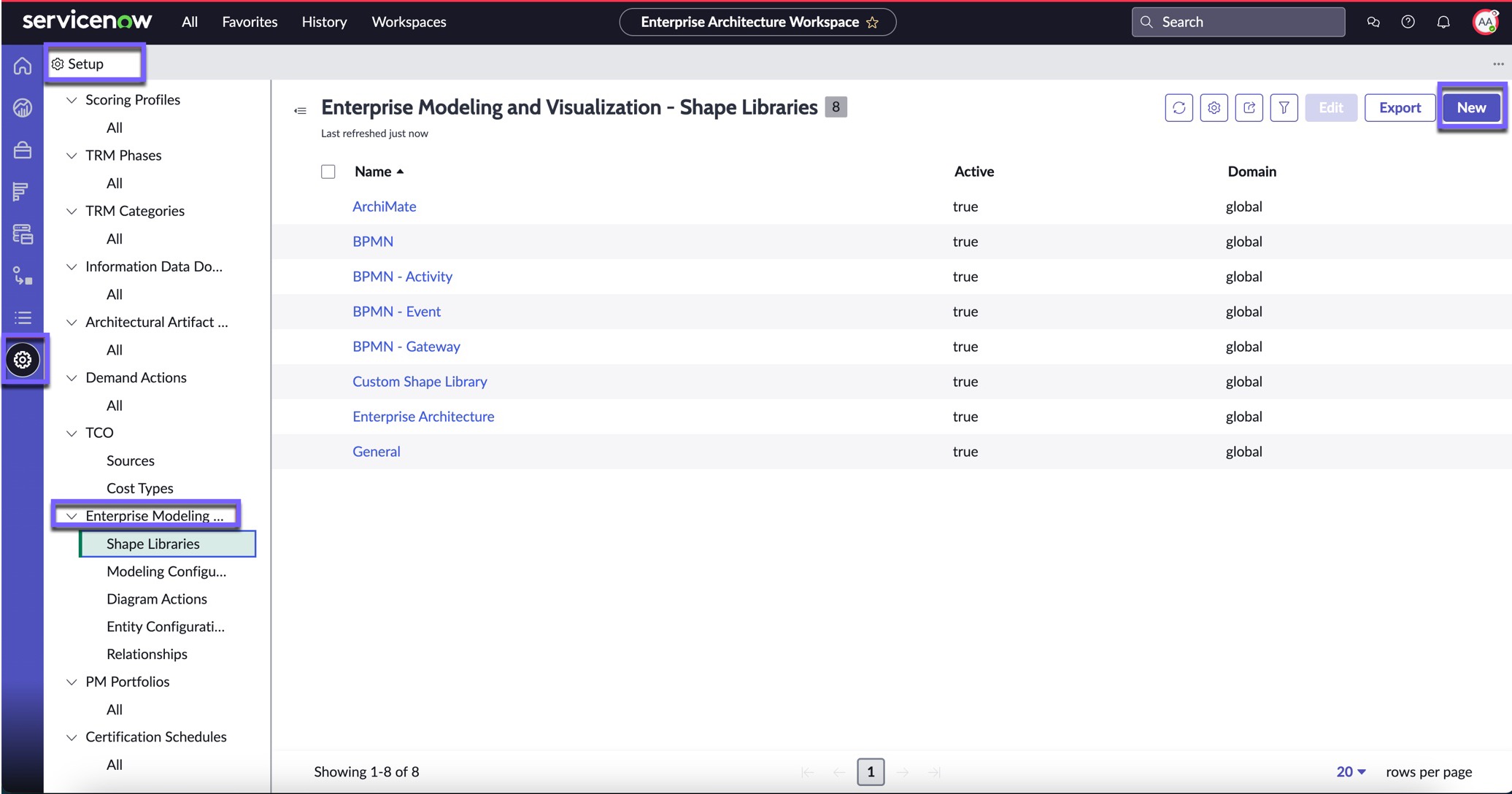Open the Custom Shape Library record

tap(420, 382)
